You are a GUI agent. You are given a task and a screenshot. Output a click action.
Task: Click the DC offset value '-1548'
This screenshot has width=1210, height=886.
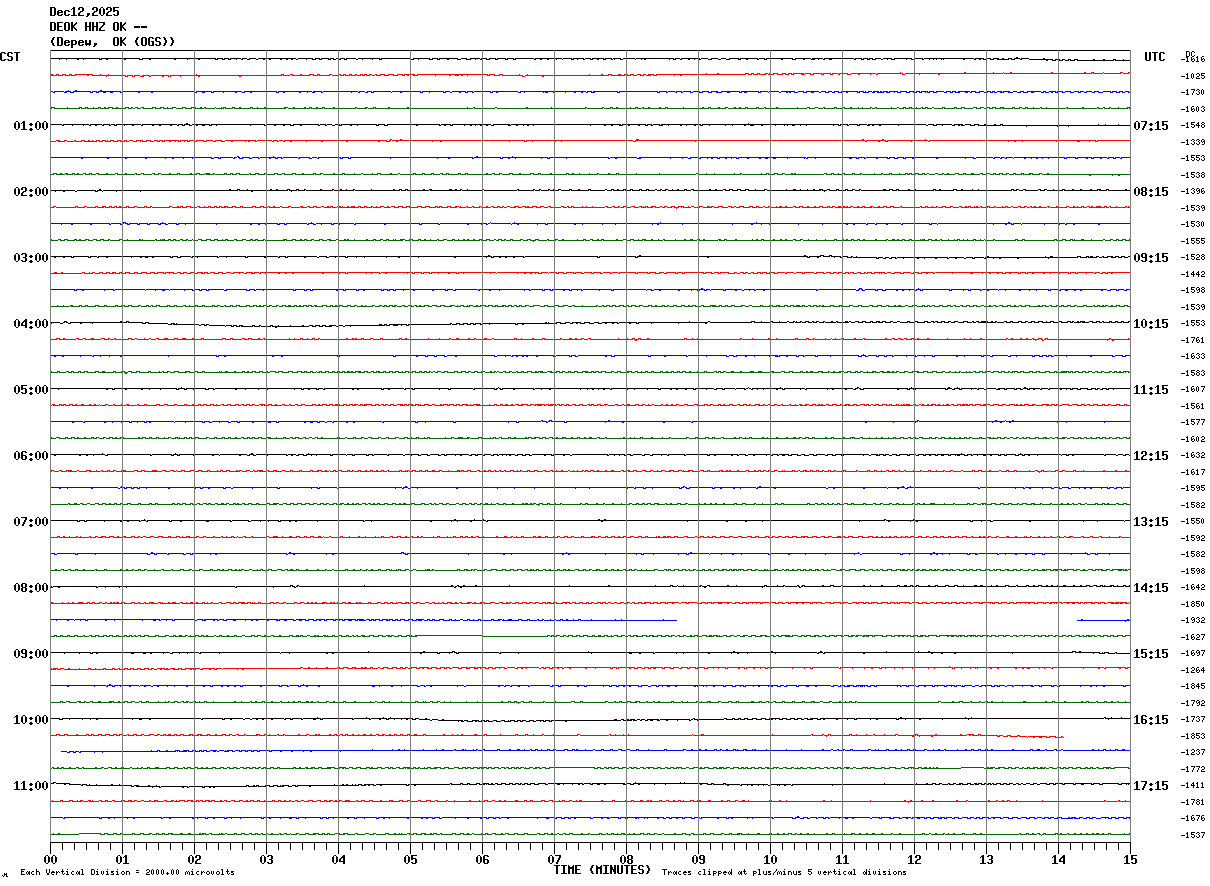pyautogui.click(x=1193, y=126)
